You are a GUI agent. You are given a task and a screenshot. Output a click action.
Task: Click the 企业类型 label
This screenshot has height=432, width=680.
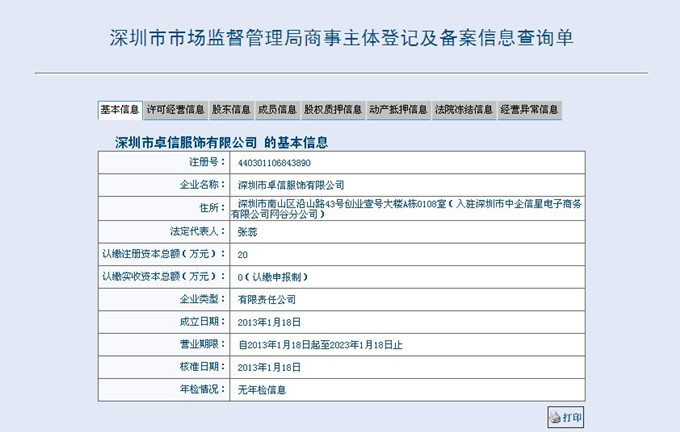point(203,299)
